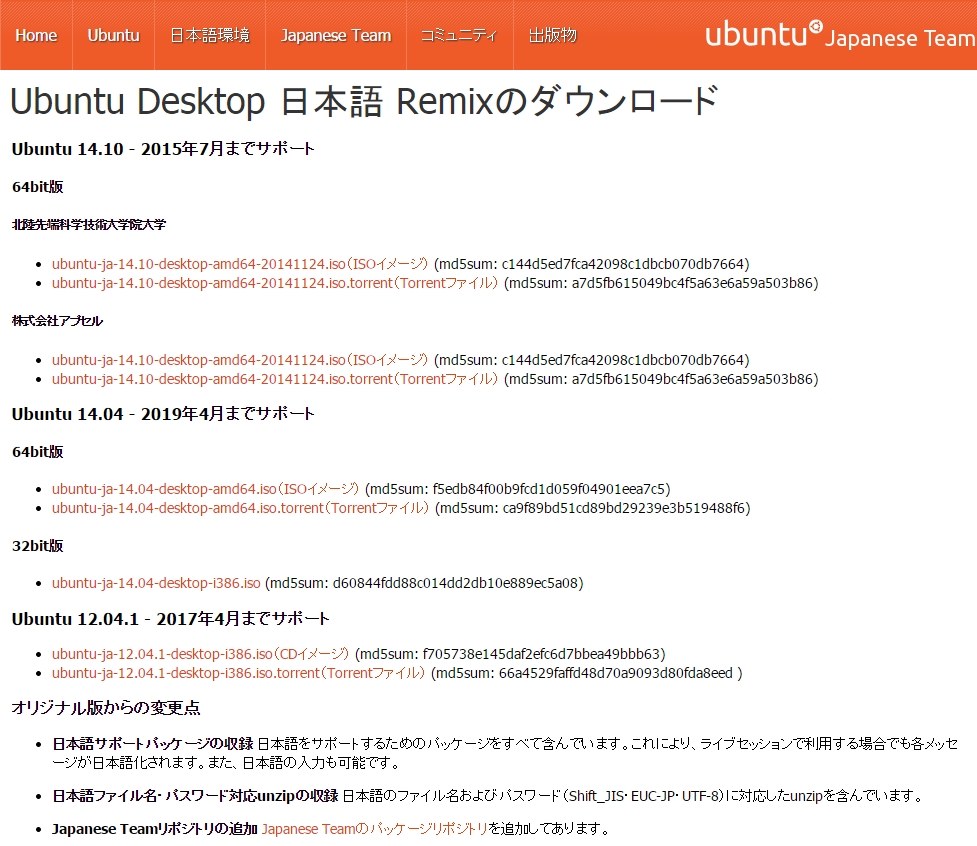Download ubuntu-ja-12.04.1-desktop-i386.iso.torrent file
The width and height of the screenshot is (977, 846).
click(239, 673)
